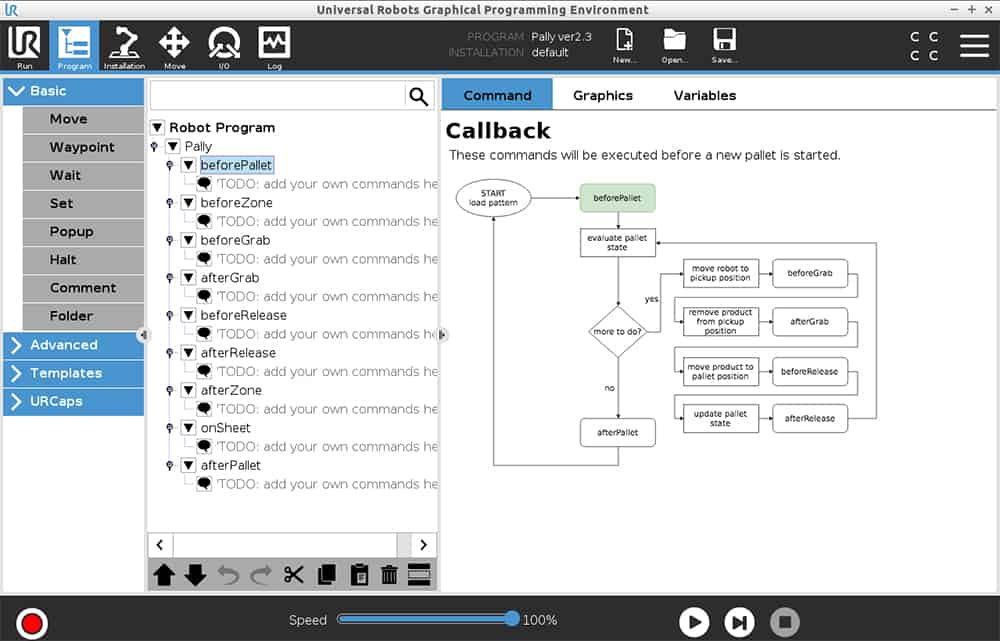Open the Installation screen
The width and height of the screenshot is (1000, 641).
click(x=124, y=46)
